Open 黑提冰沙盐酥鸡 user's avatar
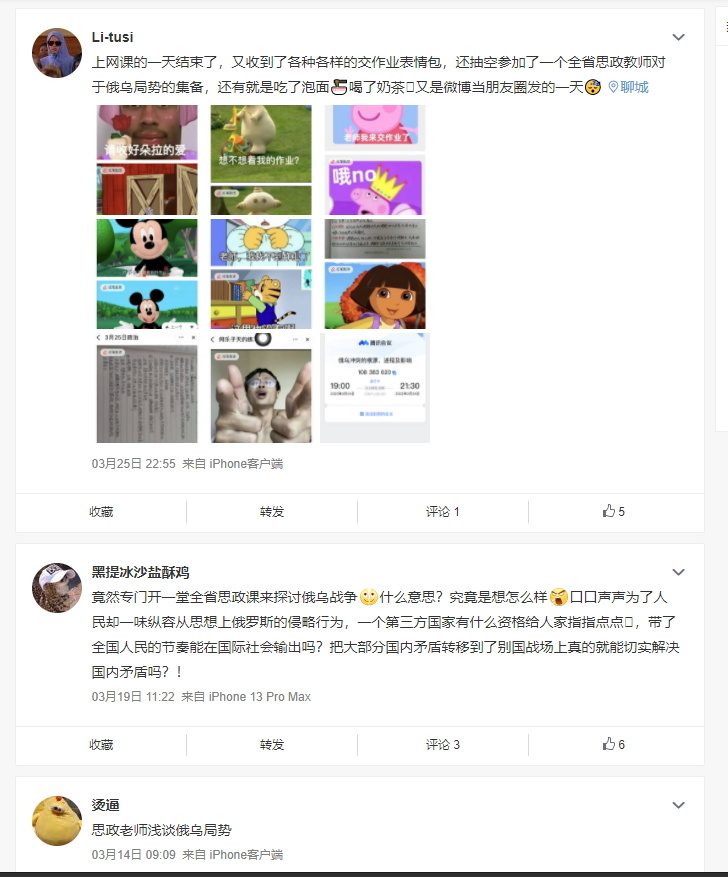The image size is (728, 877). 57,588
